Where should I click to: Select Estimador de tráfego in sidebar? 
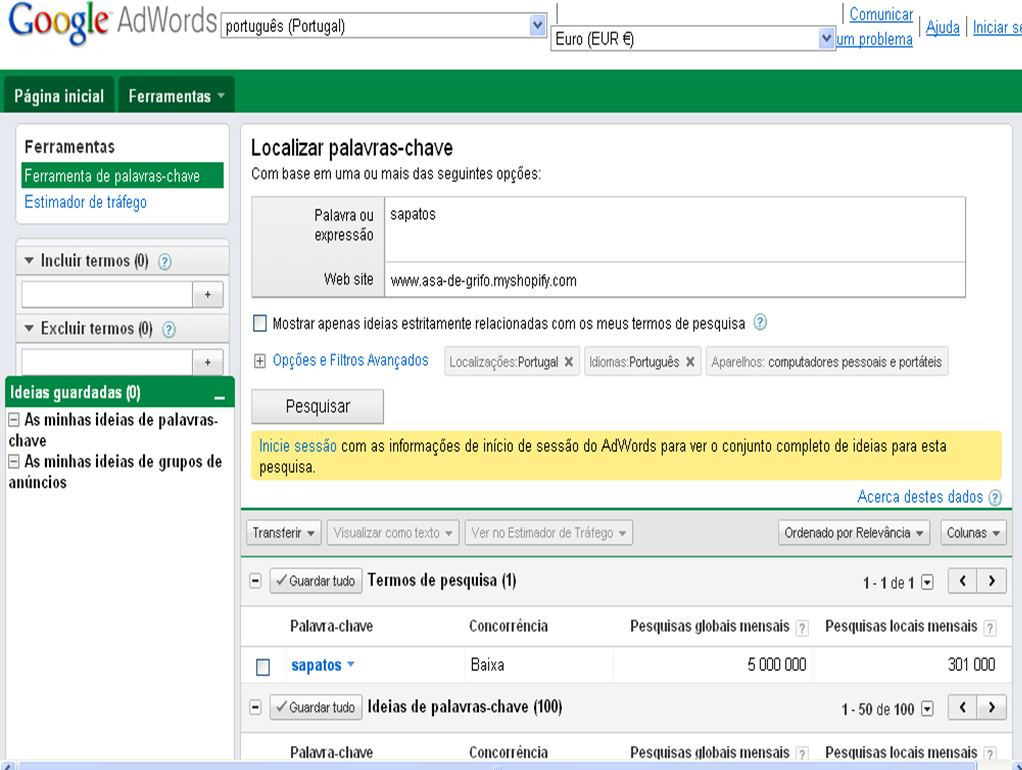click(x=85, y=202)
